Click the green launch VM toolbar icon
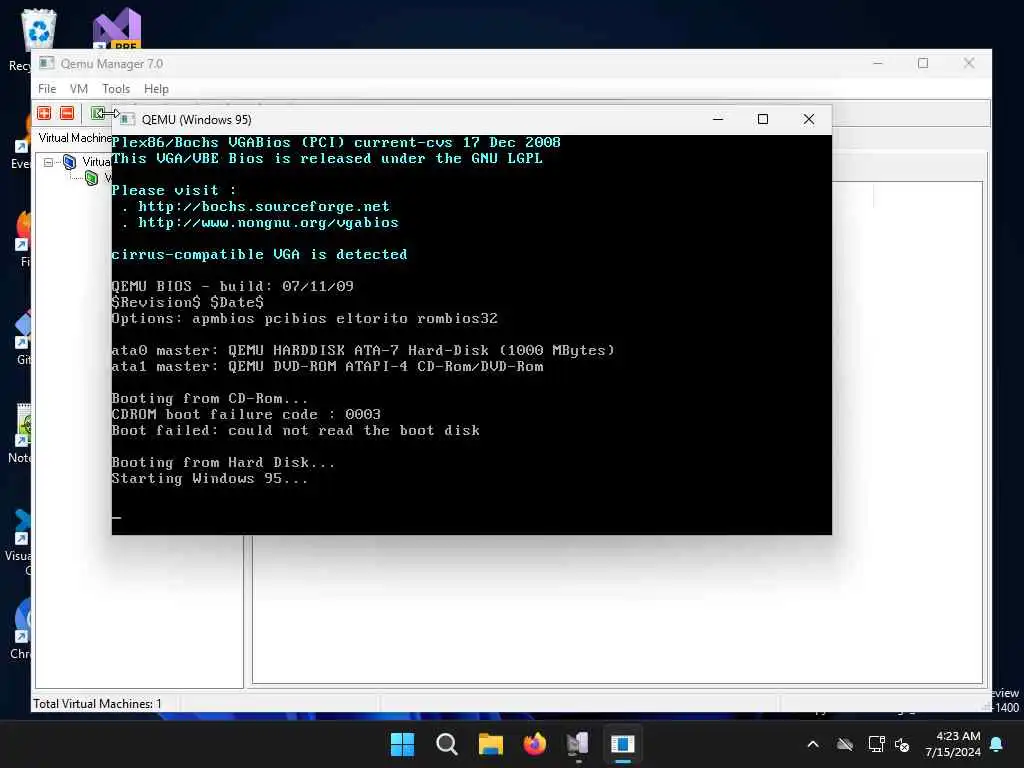Screen dimensions: 1024x768 [x=97, y=113]
